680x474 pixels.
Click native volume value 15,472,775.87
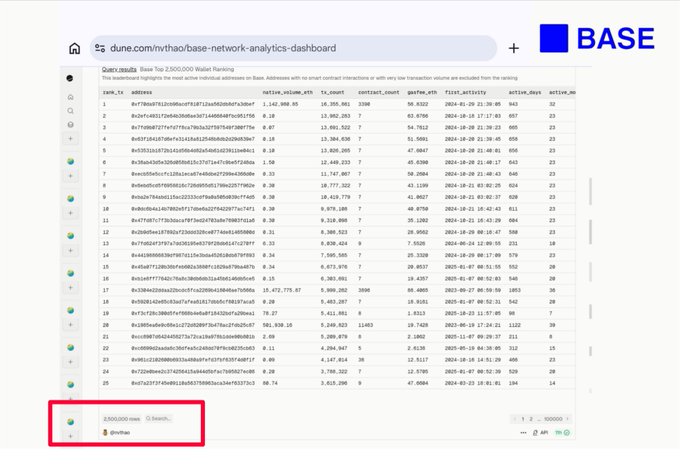pos(281,290)
